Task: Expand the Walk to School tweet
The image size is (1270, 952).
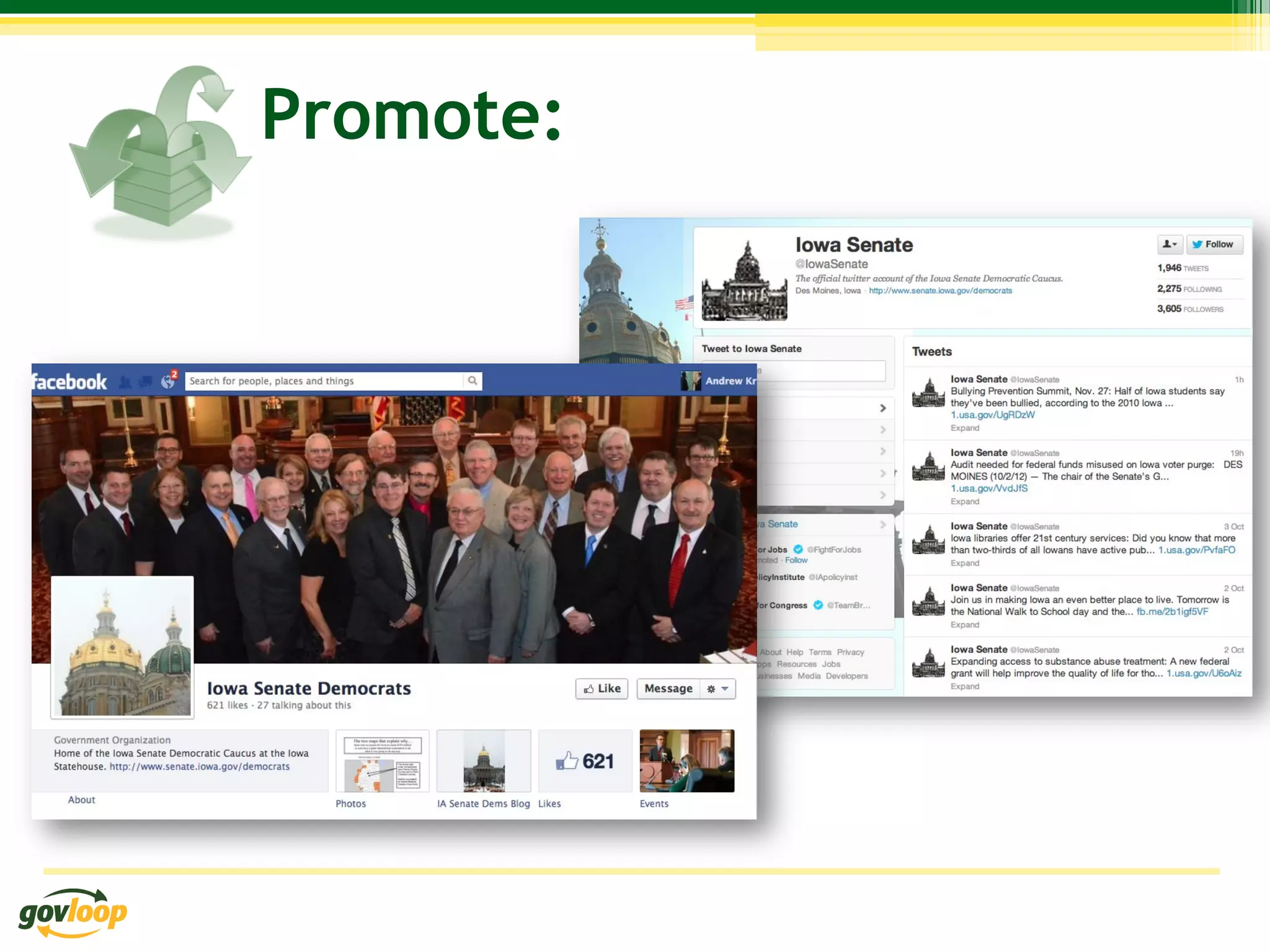Action: tap(965, 625)
